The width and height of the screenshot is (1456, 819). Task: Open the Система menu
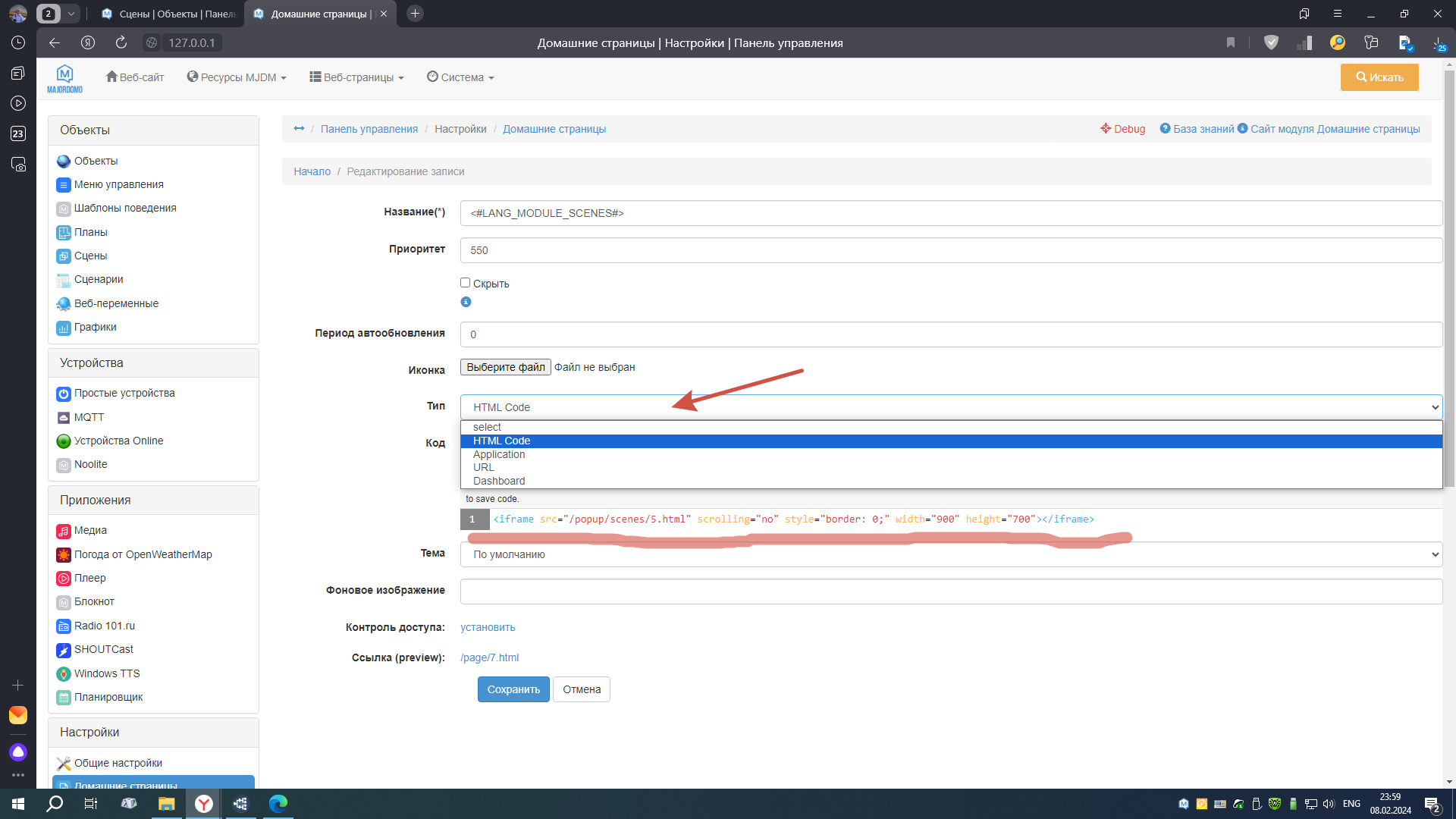tap(460, 77)
